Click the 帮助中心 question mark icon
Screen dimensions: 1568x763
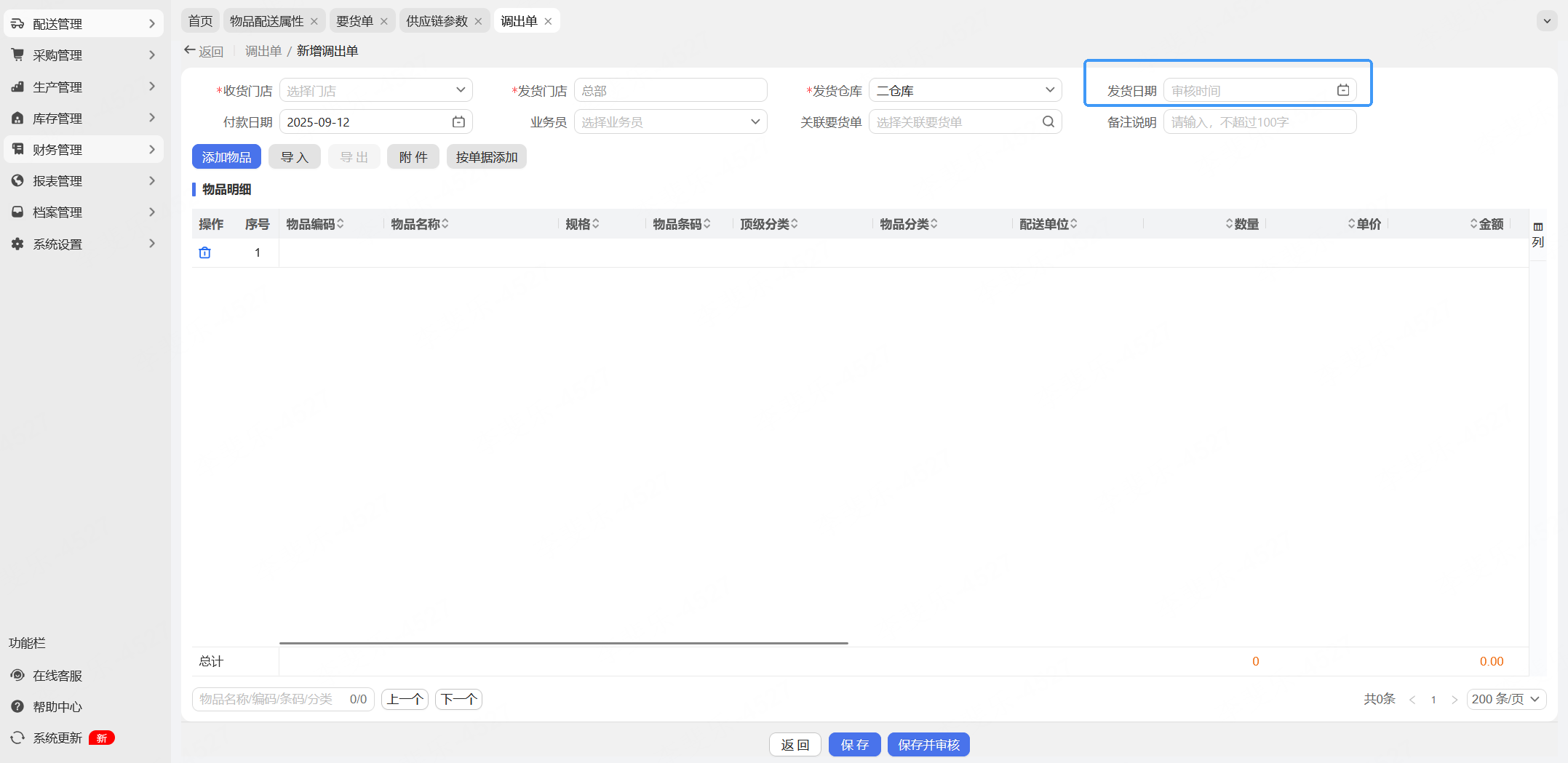17,706
